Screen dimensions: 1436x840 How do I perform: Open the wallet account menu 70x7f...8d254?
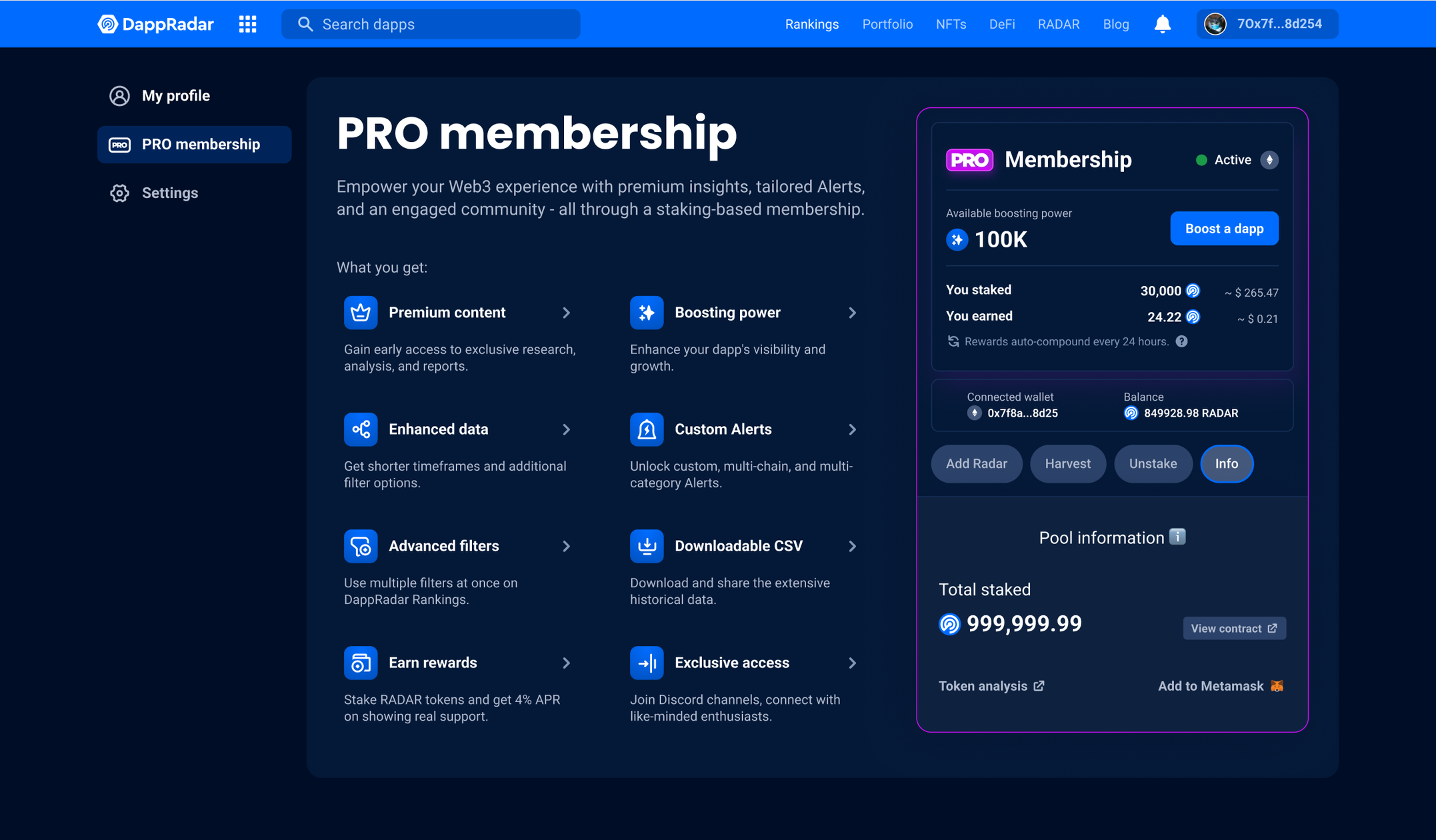tap(1267, 24)
